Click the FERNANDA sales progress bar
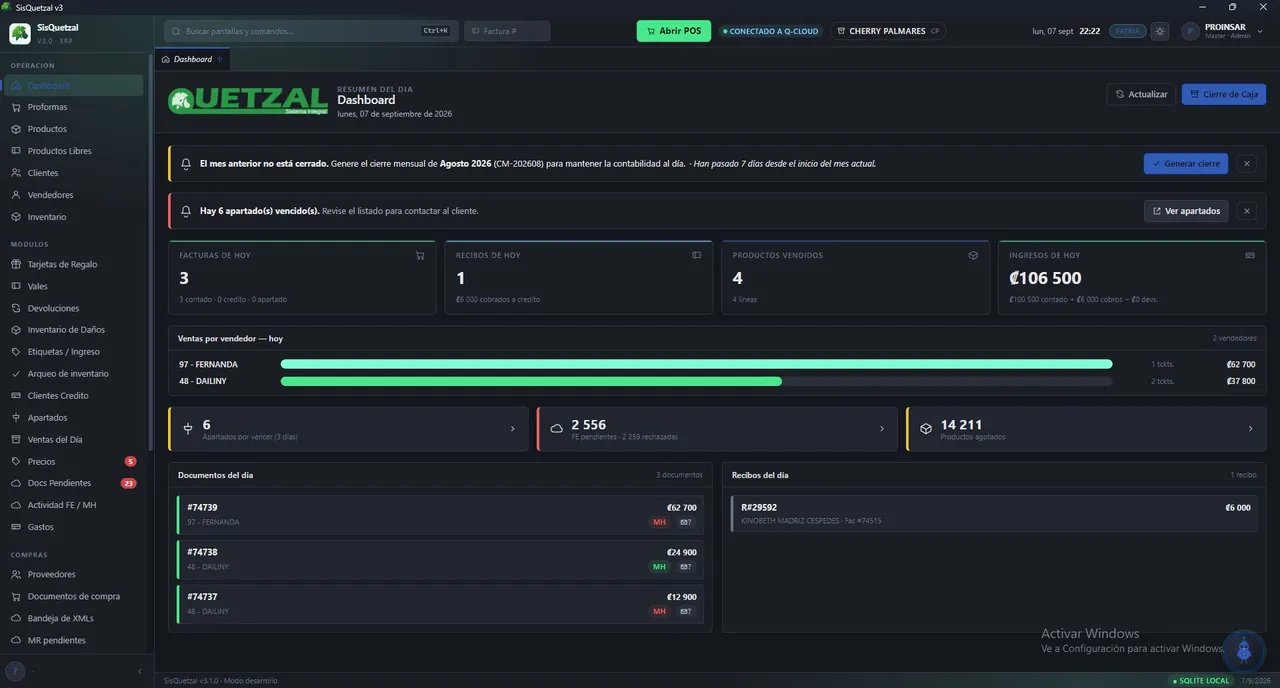 (x=696, y=364)
